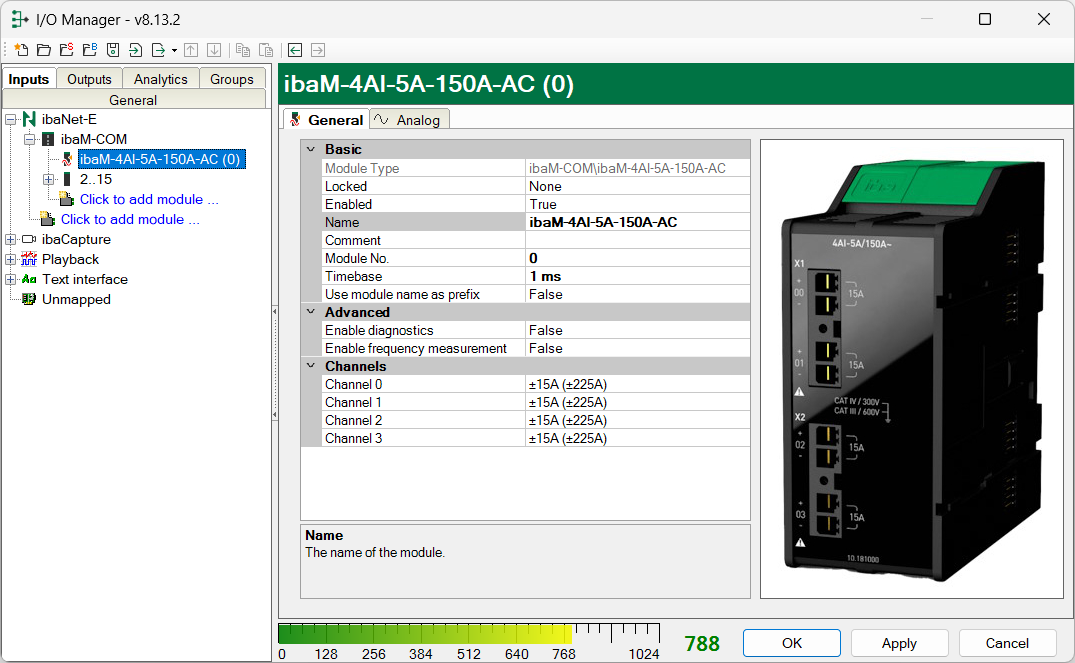1075x663 pixels.
Task: Set the Channel 0 range value
Action: coord(637,385)
